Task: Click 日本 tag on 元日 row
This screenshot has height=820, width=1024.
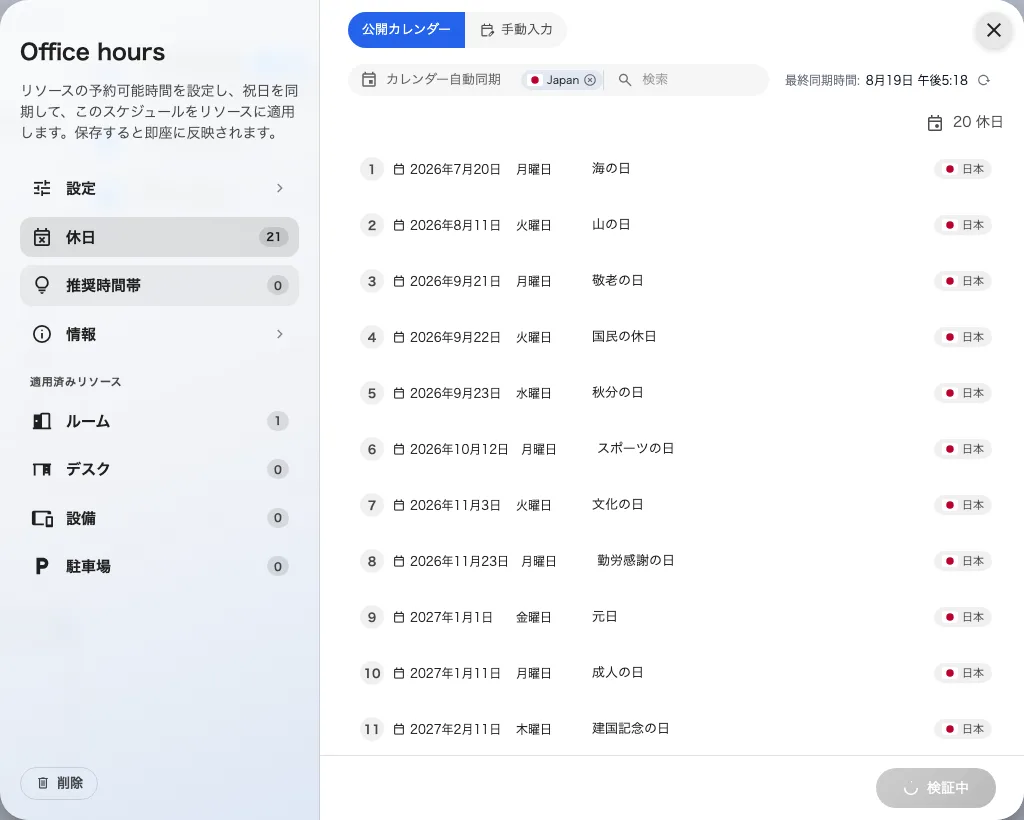Action: tap(963, 618)
